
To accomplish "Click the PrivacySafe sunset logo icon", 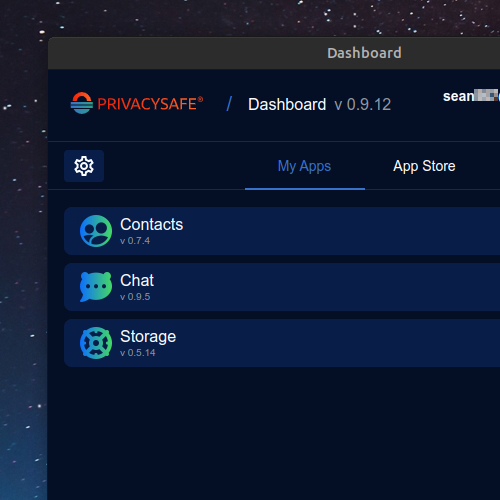I will [82, 103].
